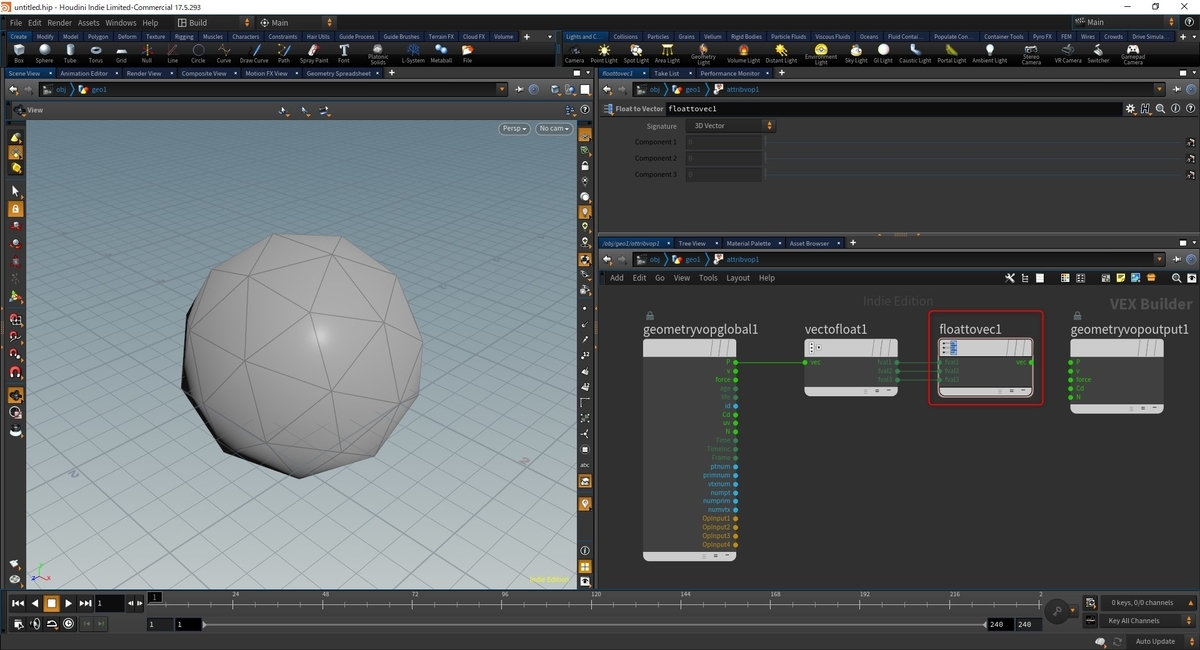The width and height of the screenshot is (1200, 650).
Task: Switch to the Tree View tab
Action: point(693,242)
